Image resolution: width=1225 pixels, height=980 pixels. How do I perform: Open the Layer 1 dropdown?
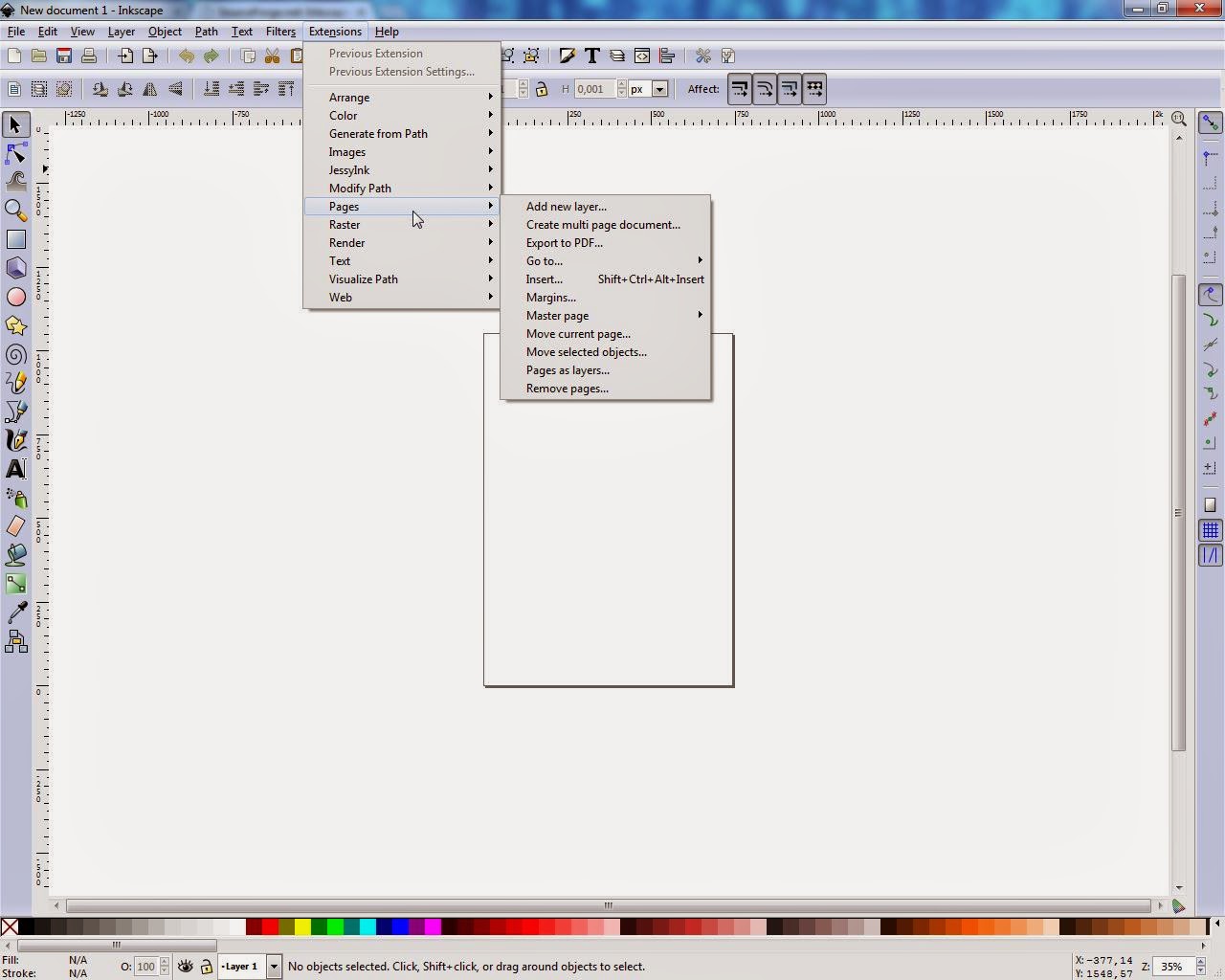pos(274,967)
